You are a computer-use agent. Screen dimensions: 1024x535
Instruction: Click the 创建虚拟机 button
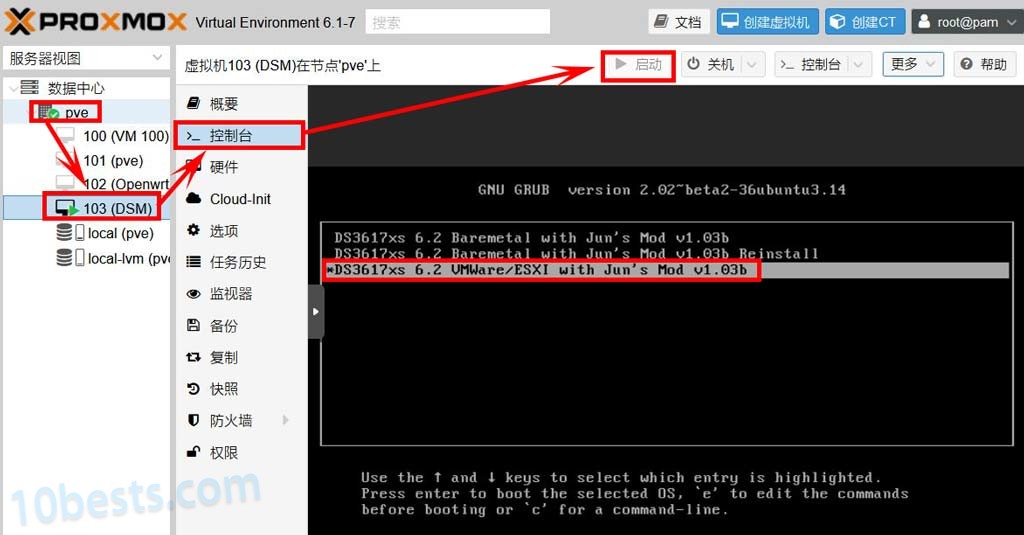768,22
